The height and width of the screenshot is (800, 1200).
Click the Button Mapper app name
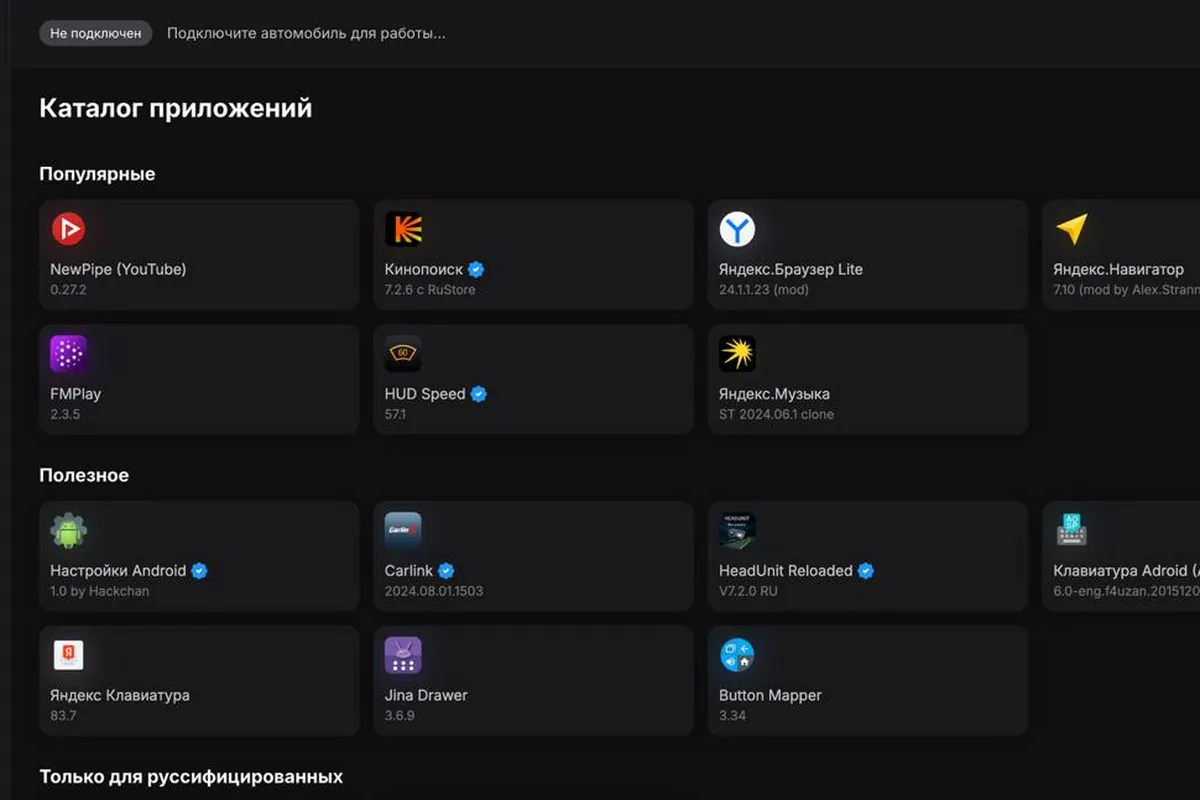pyautogui.click(x=770, y=695)
